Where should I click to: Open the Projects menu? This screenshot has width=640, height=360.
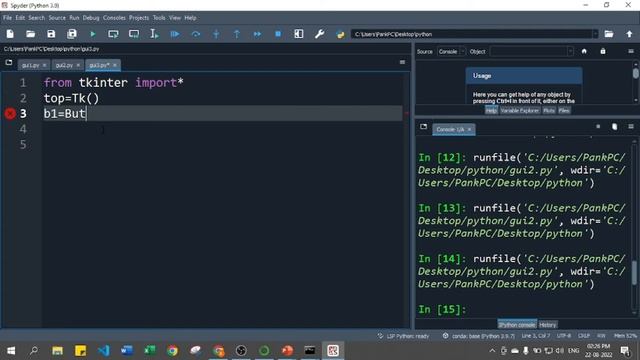coord(139,18)
